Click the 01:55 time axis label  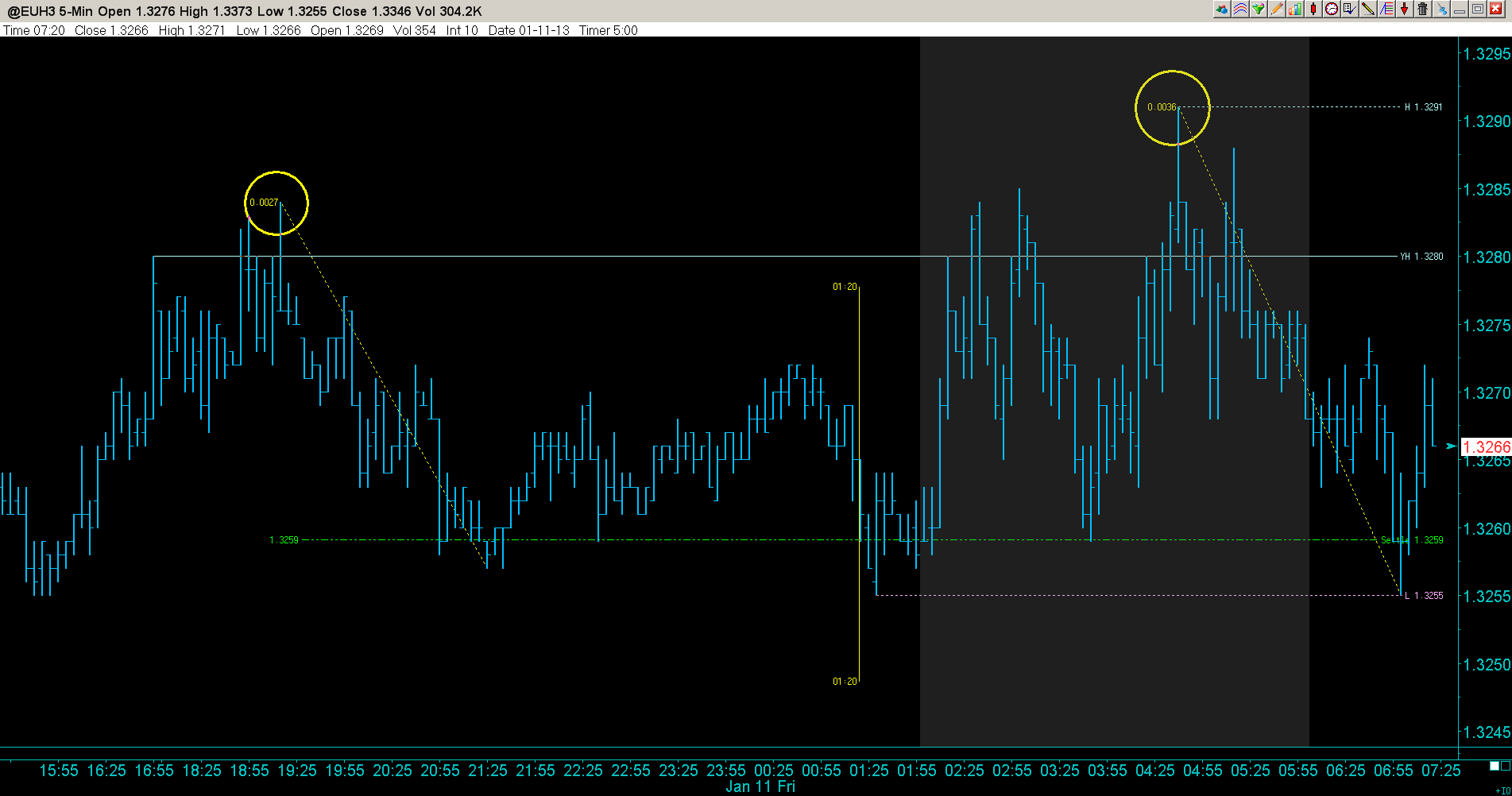917,771
